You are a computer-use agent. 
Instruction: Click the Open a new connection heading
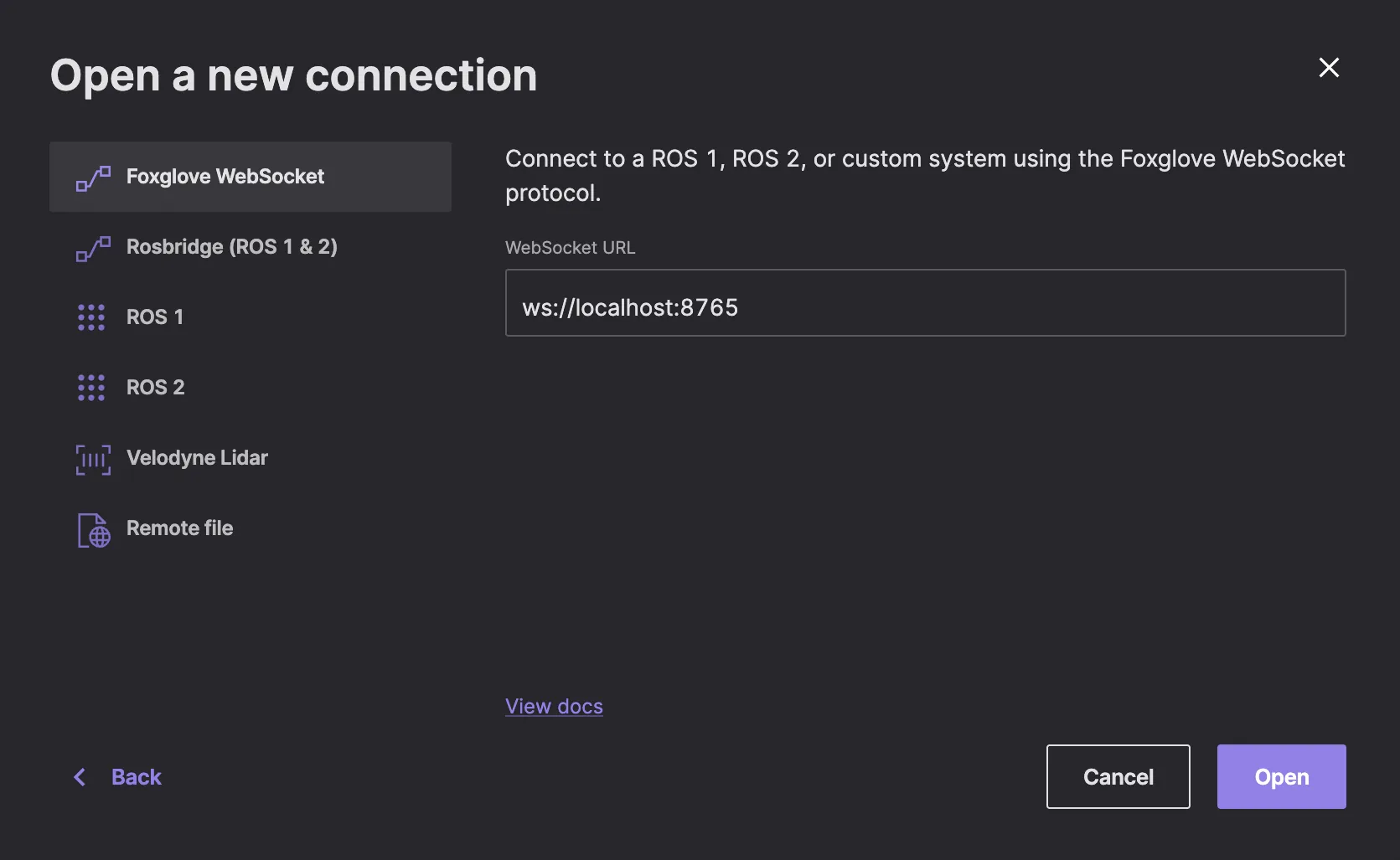coord(293,75)
